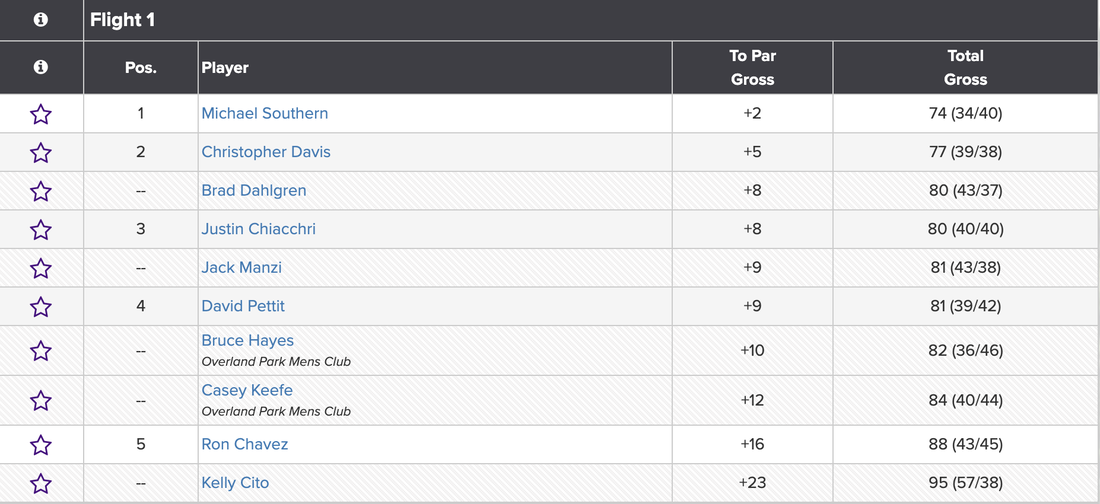Click the info icon in the column header row
The image size is (1100, 504).
(x=41, y=68)
